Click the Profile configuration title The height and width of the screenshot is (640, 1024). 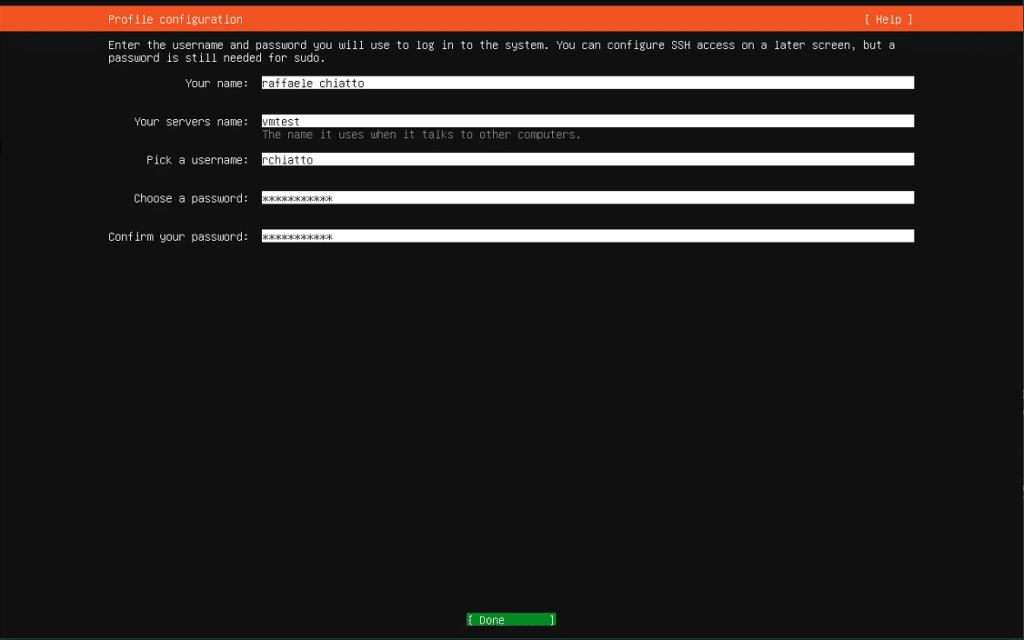pyautogui.click(x=175, y=20)
